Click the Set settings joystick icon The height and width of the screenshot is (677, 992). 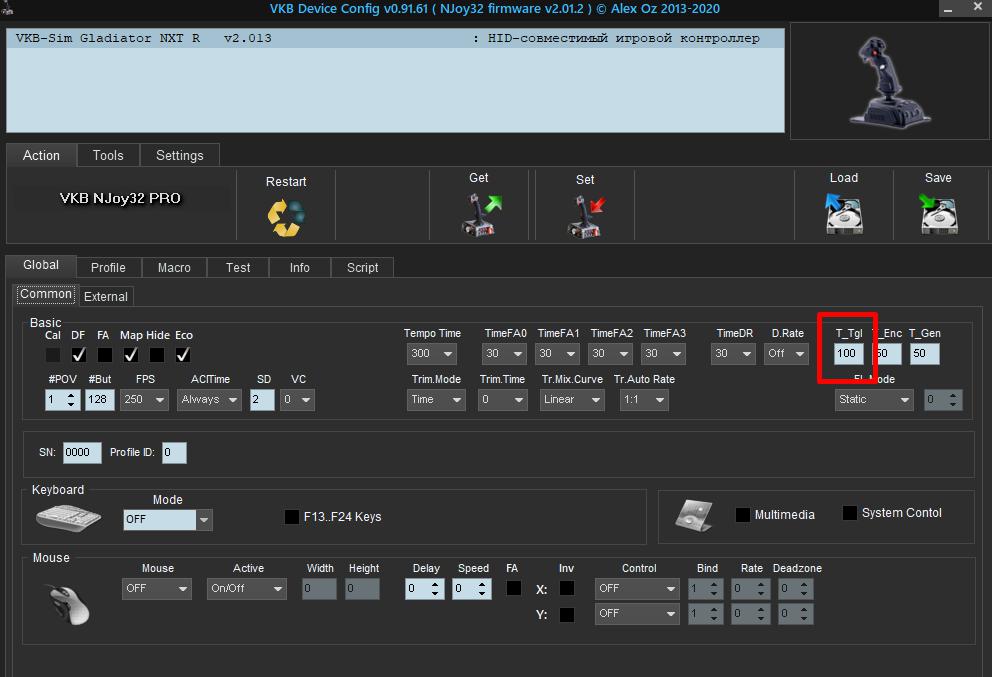click(586, 216)
